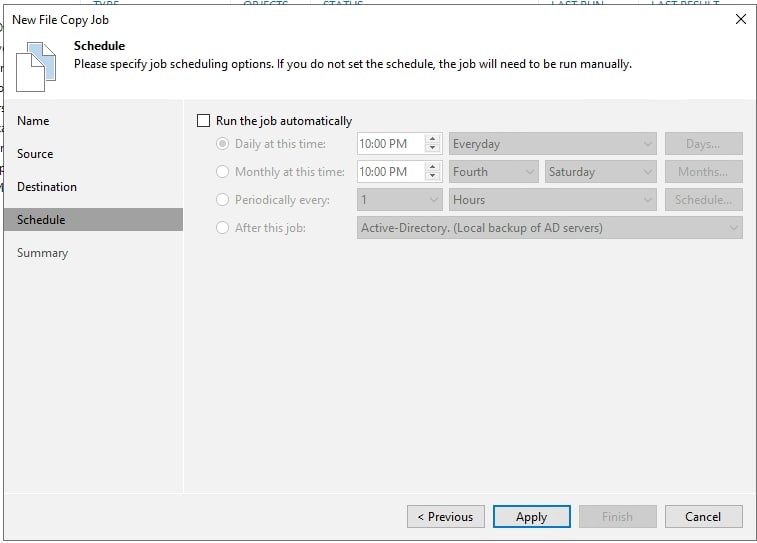Image resolution: width=757 pixels, height=543 pixels.
Task: Open the Active-Directory job dropdown
Action: click(x=549, y=228)
